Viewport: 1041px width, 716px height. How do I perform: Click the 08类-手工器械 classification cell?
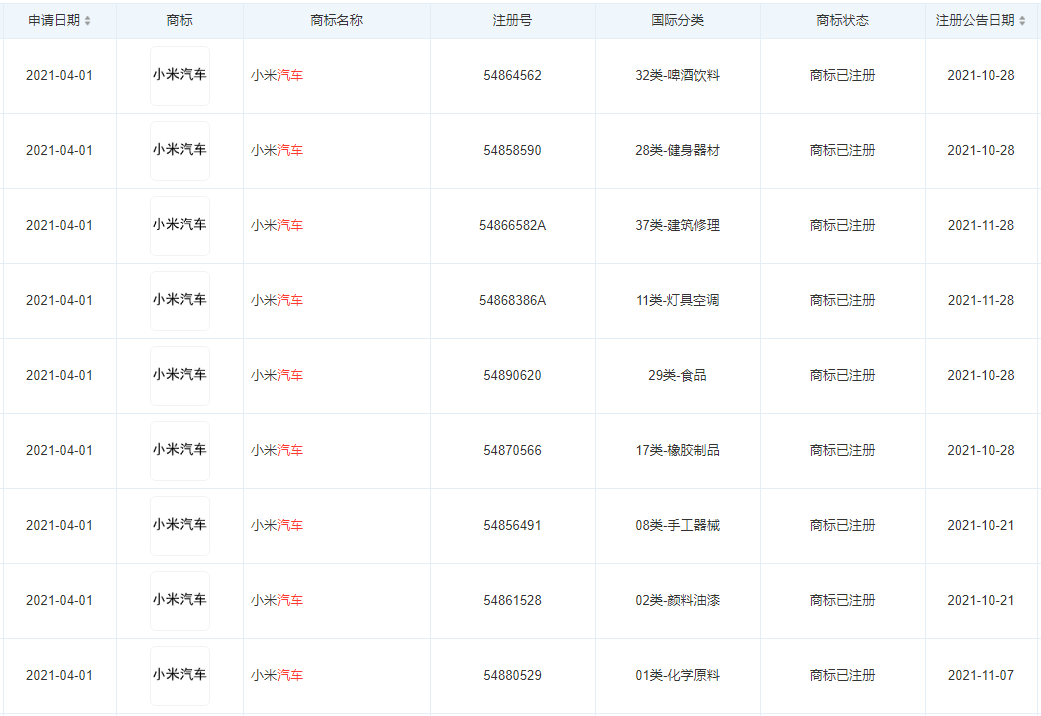pyautogui.click(x=678, y=526)
